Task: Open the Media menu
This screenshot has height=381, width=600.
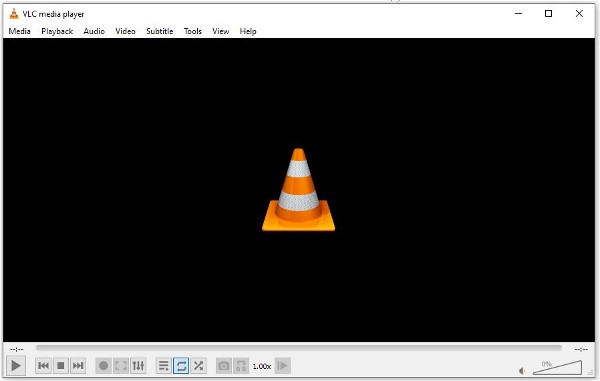Action: coord(20,31)
